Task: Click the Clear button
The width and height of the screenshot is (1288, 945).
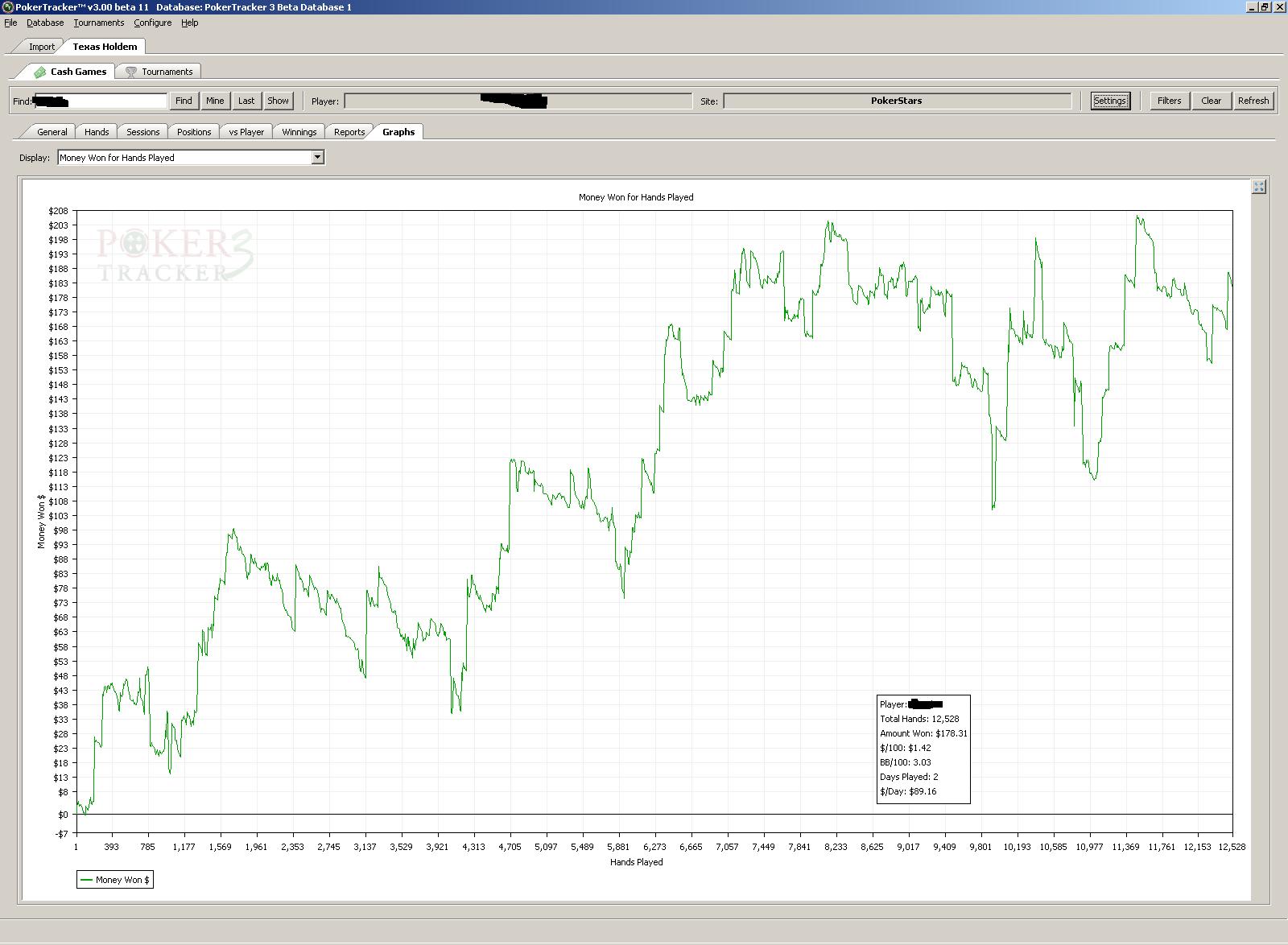Action: [x=1211, y=101]
